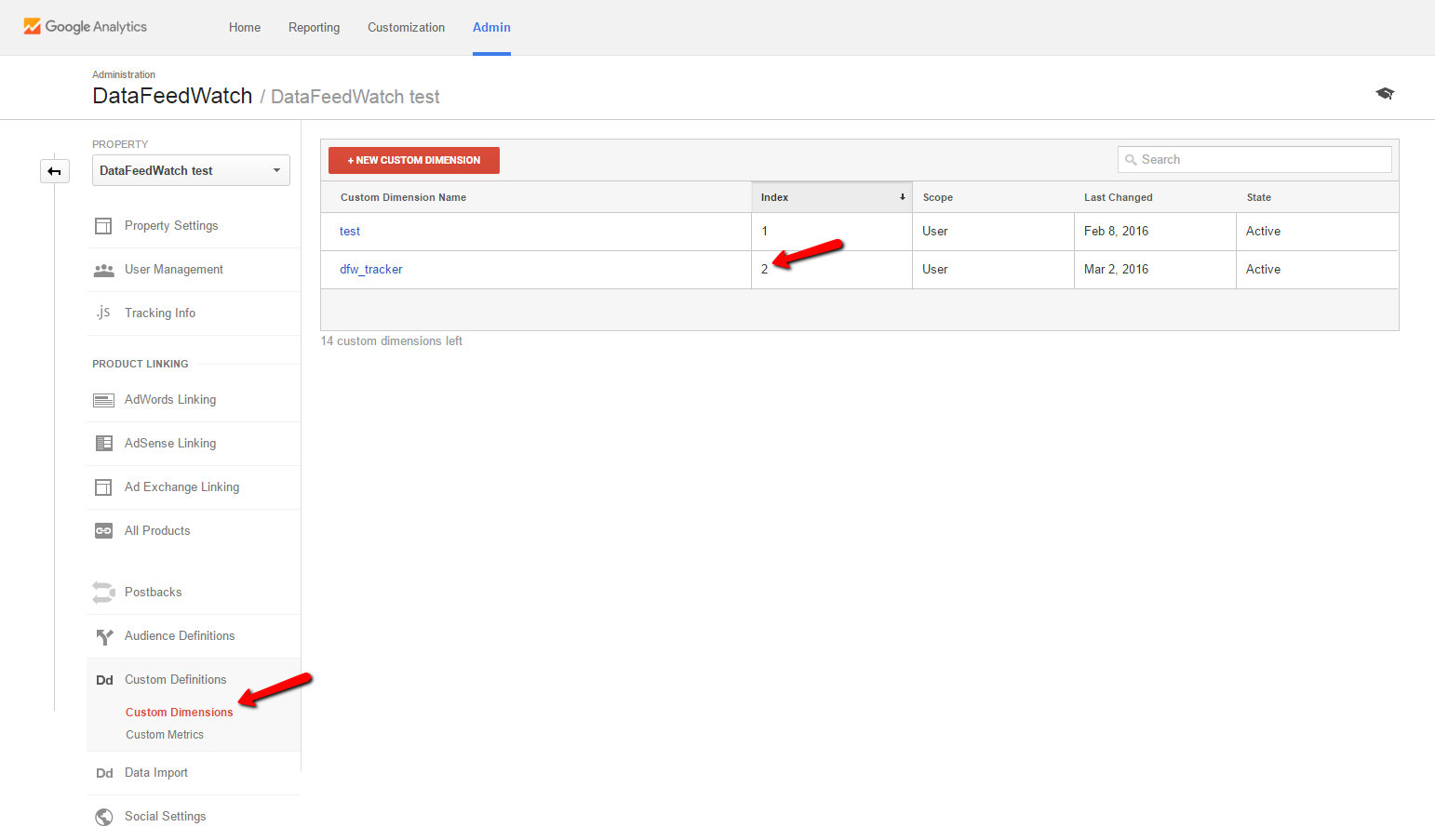
Task: Click the magnifier icon in Search box
Action: 1132,160
